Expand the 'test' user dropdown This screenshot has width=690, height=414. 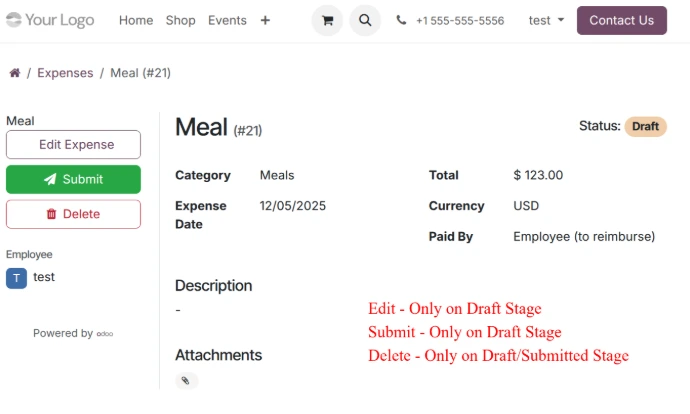pos(546,20)
